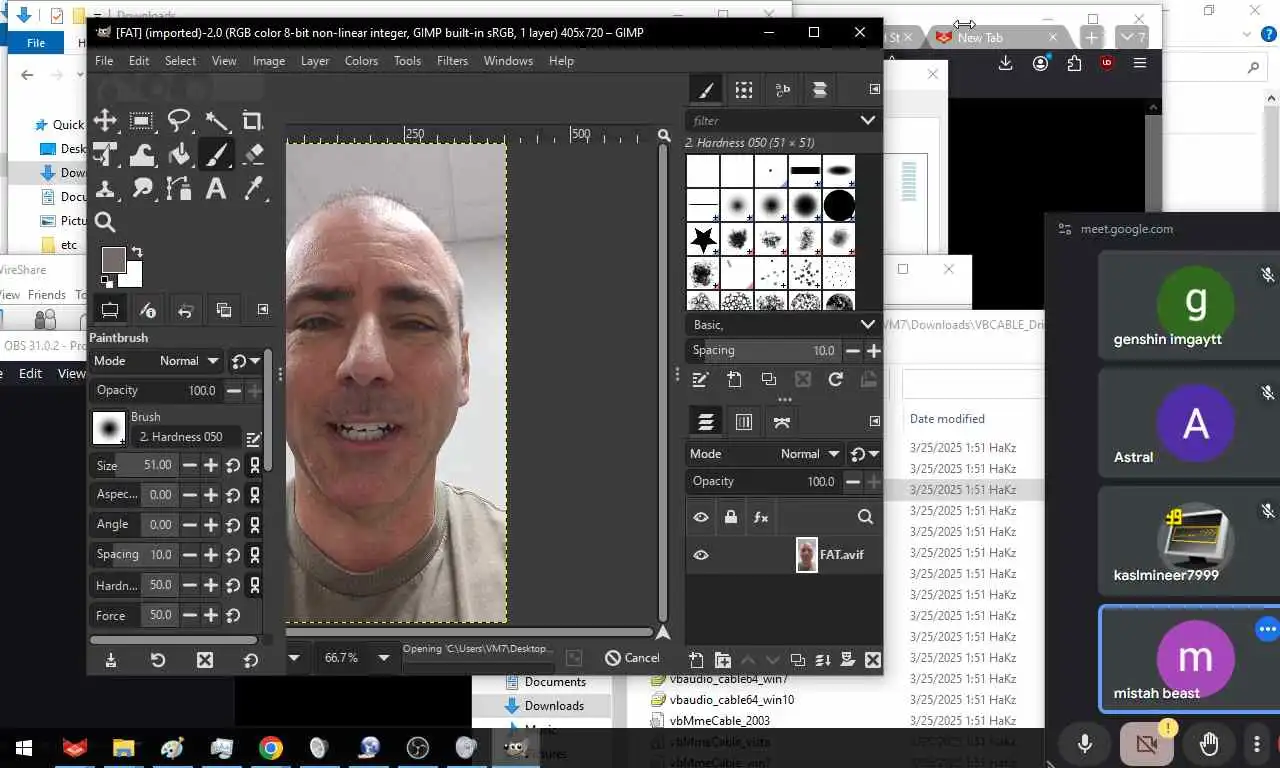Select the Fuzzy Select wand tool
Image resolution: width=1280 pixels, height=768 pixels.
pyautogui.click(x=217, y=121)
